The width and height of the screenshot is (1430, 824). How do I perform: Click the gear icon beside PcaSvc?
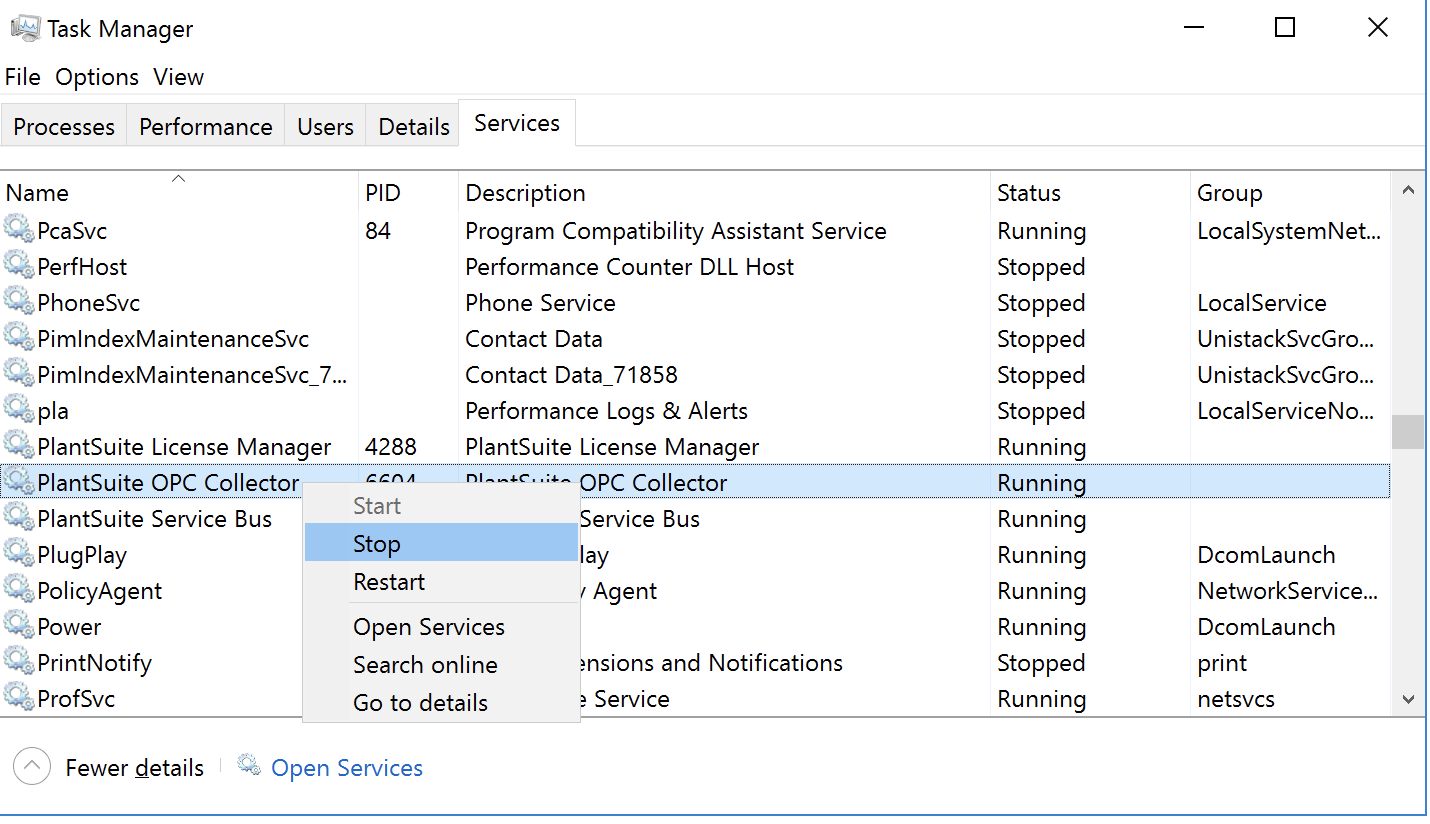[19, 230]
